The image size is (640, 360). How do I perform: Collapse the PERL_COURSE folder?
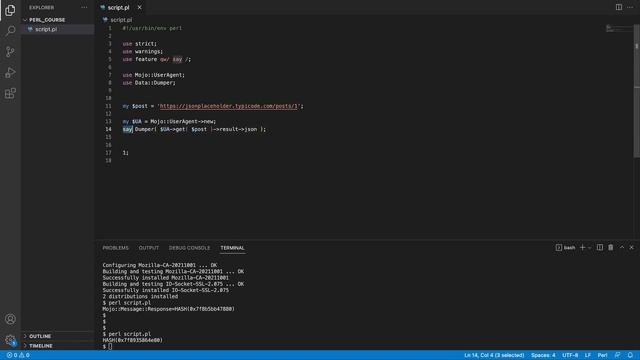[47, 20]
